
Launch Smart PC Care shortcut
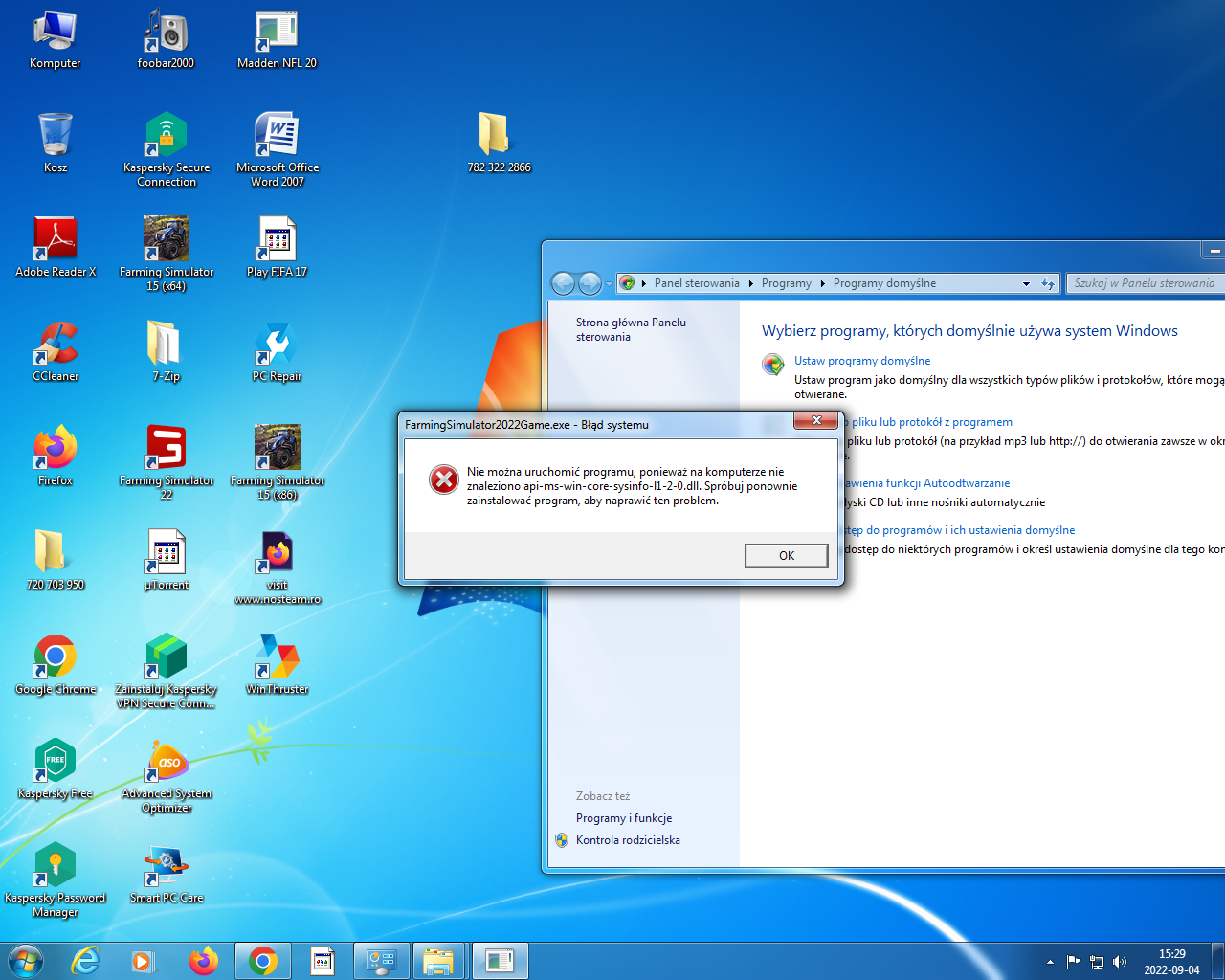166,874
